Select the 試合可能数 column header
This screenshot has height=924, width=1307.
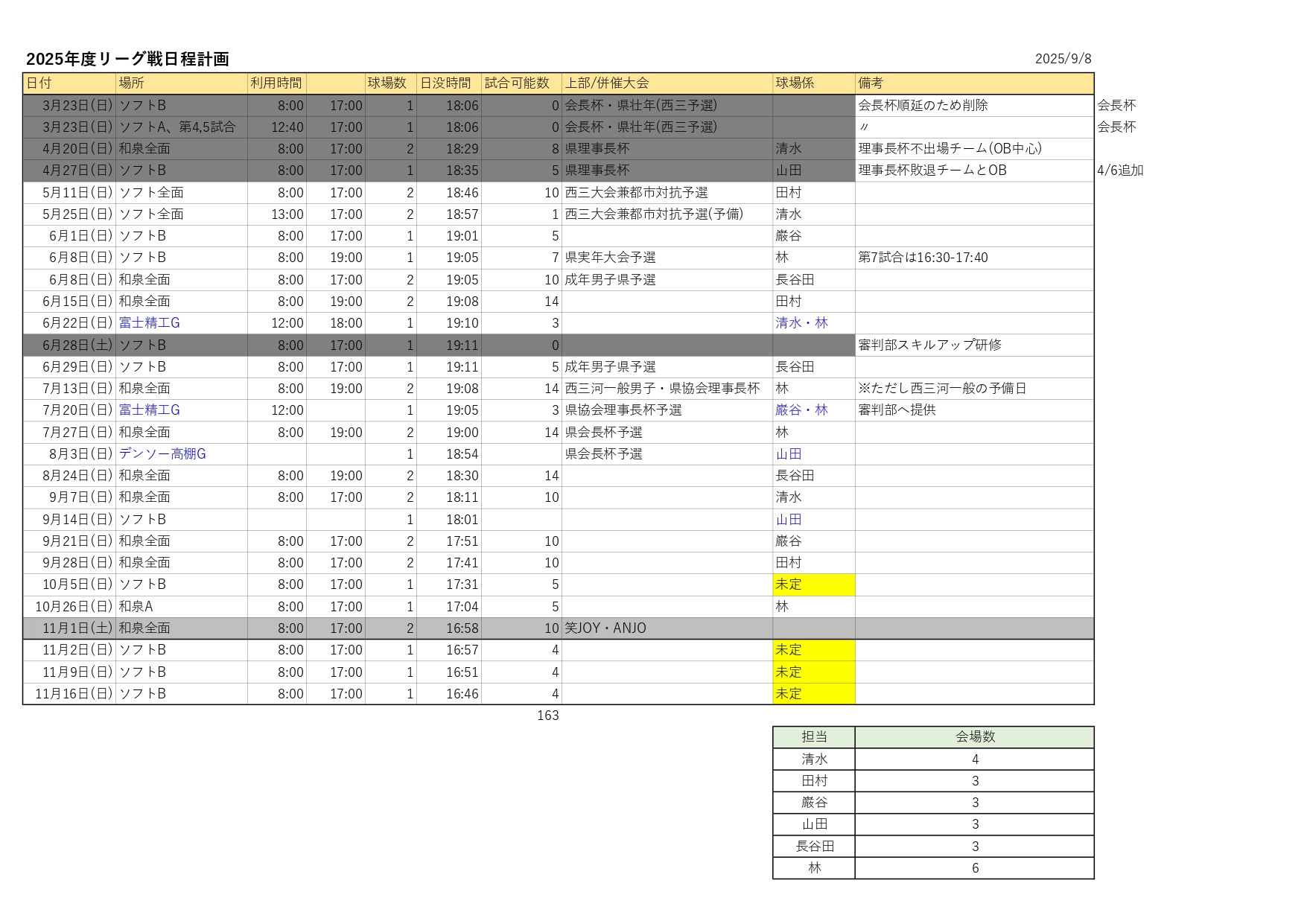point(521,83)
